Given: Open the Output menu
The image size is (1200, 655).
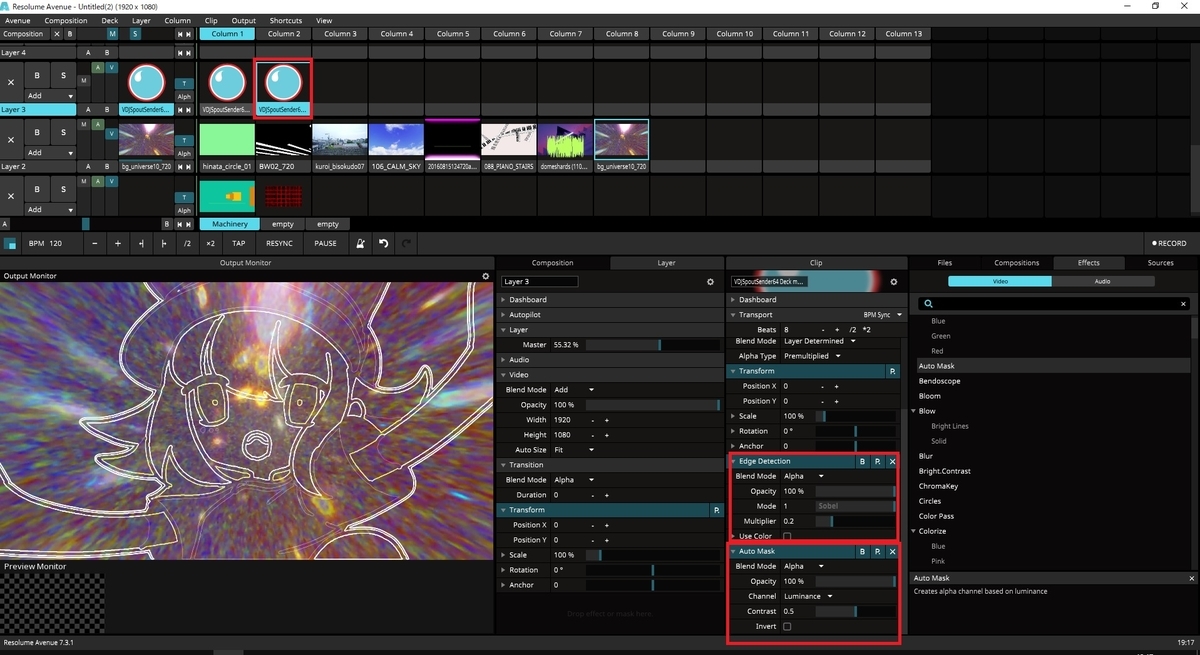Looking at the screenshot, I should click(244, 20).
